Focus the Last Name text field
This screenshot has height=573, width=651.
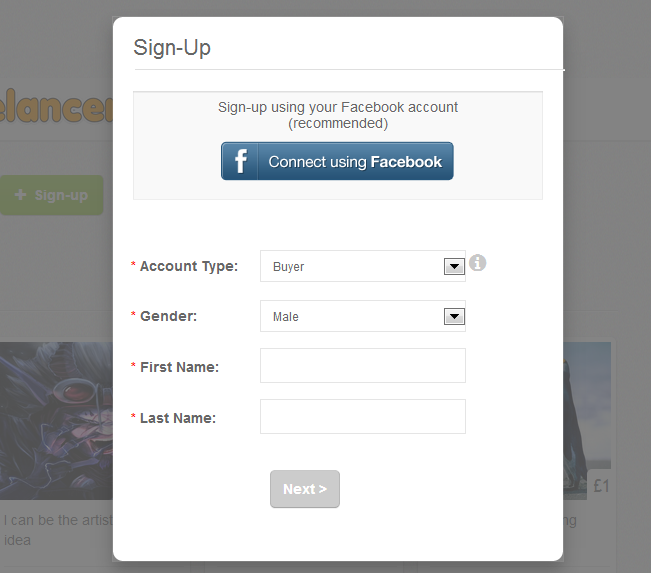pos(362,417)
